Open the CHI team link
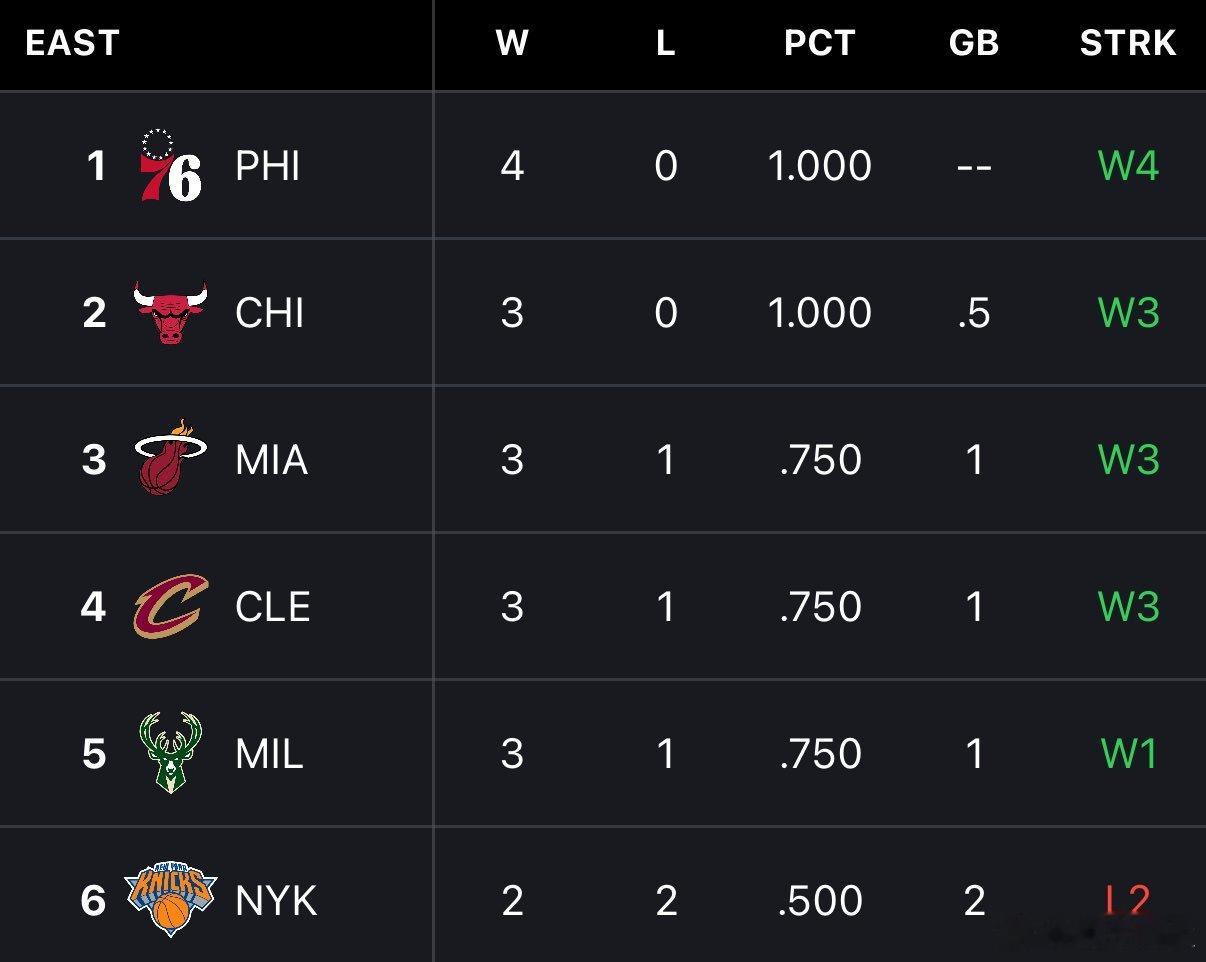 coord(269,313)
